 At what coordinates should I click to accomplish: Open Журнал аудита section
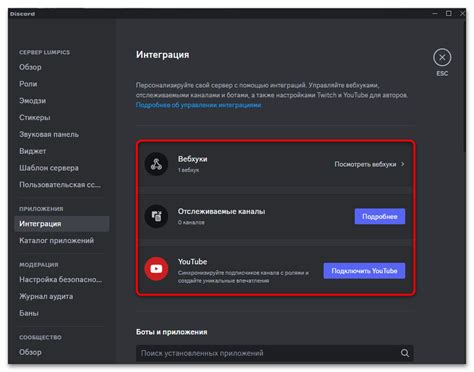click(x=46, y=296)
